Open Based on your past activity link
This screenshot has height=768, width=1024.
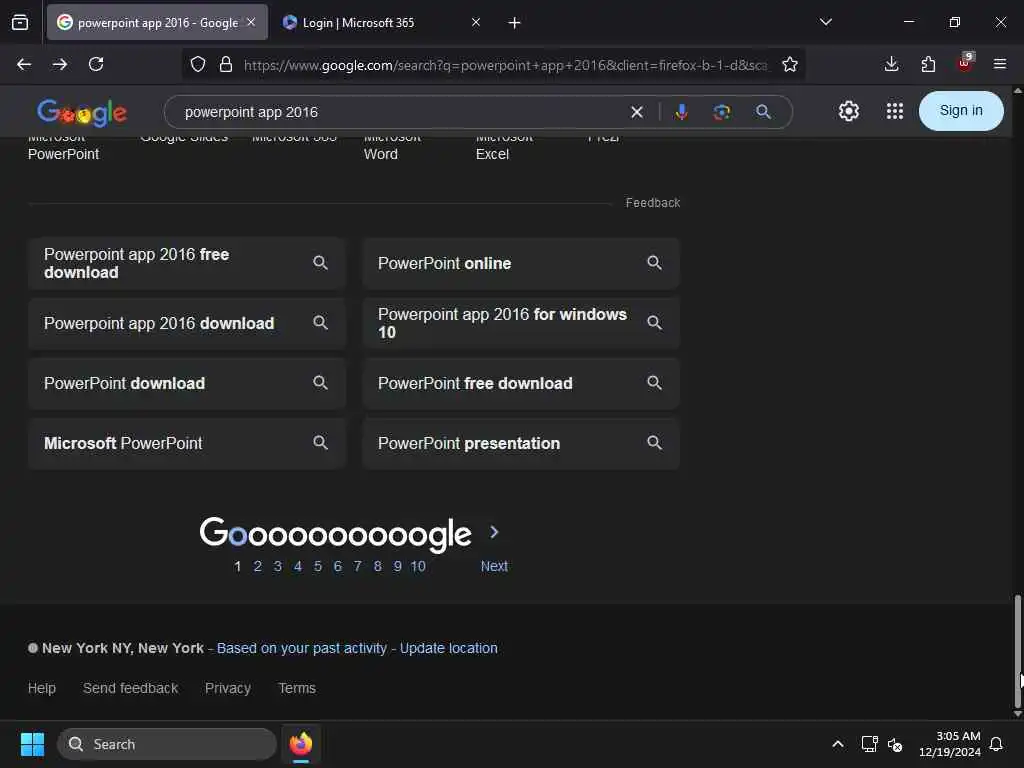(x=302, y=648)
